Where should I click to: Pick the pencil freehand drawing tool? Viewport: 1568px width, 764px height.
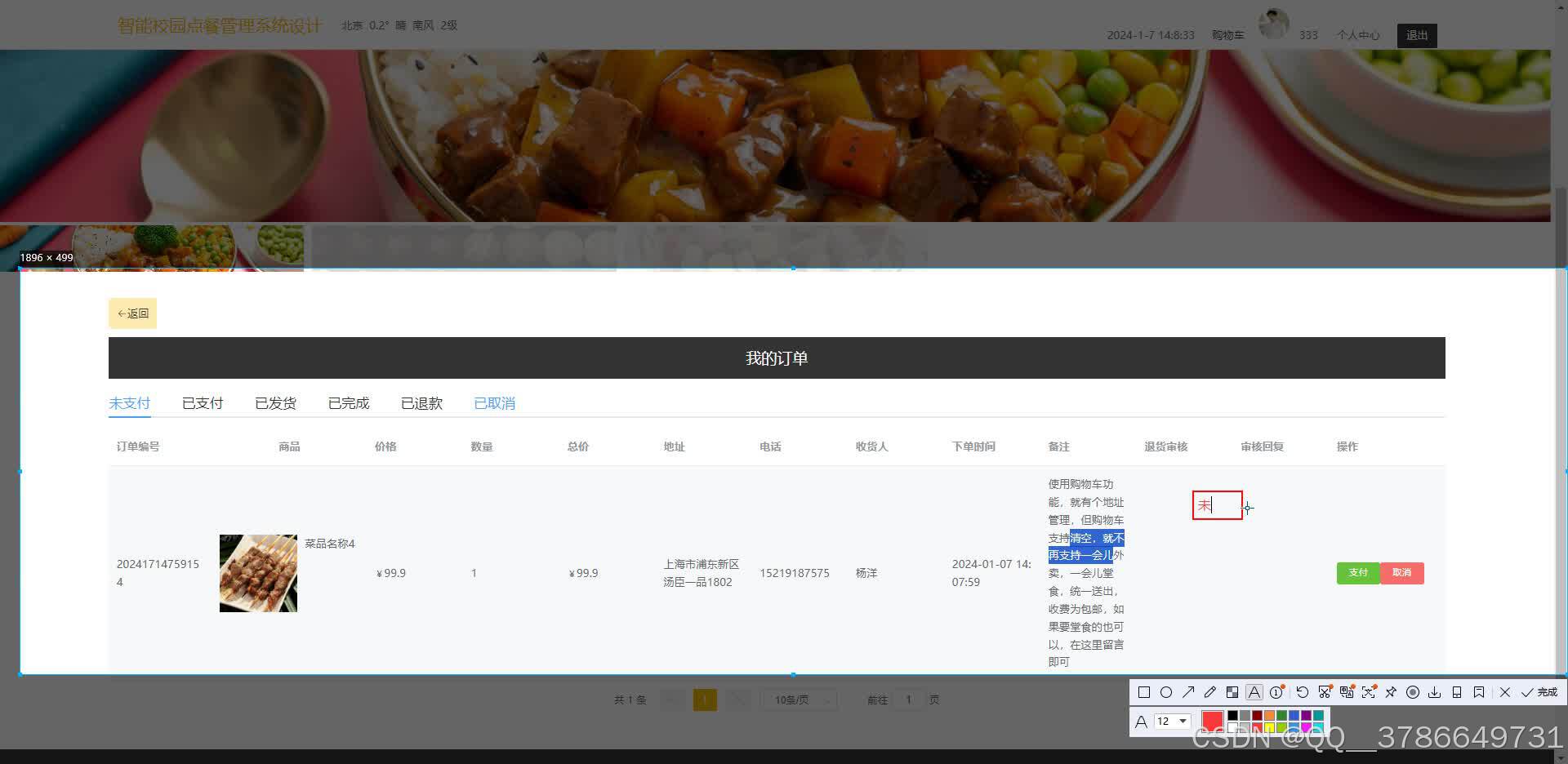pos(1210,692)
